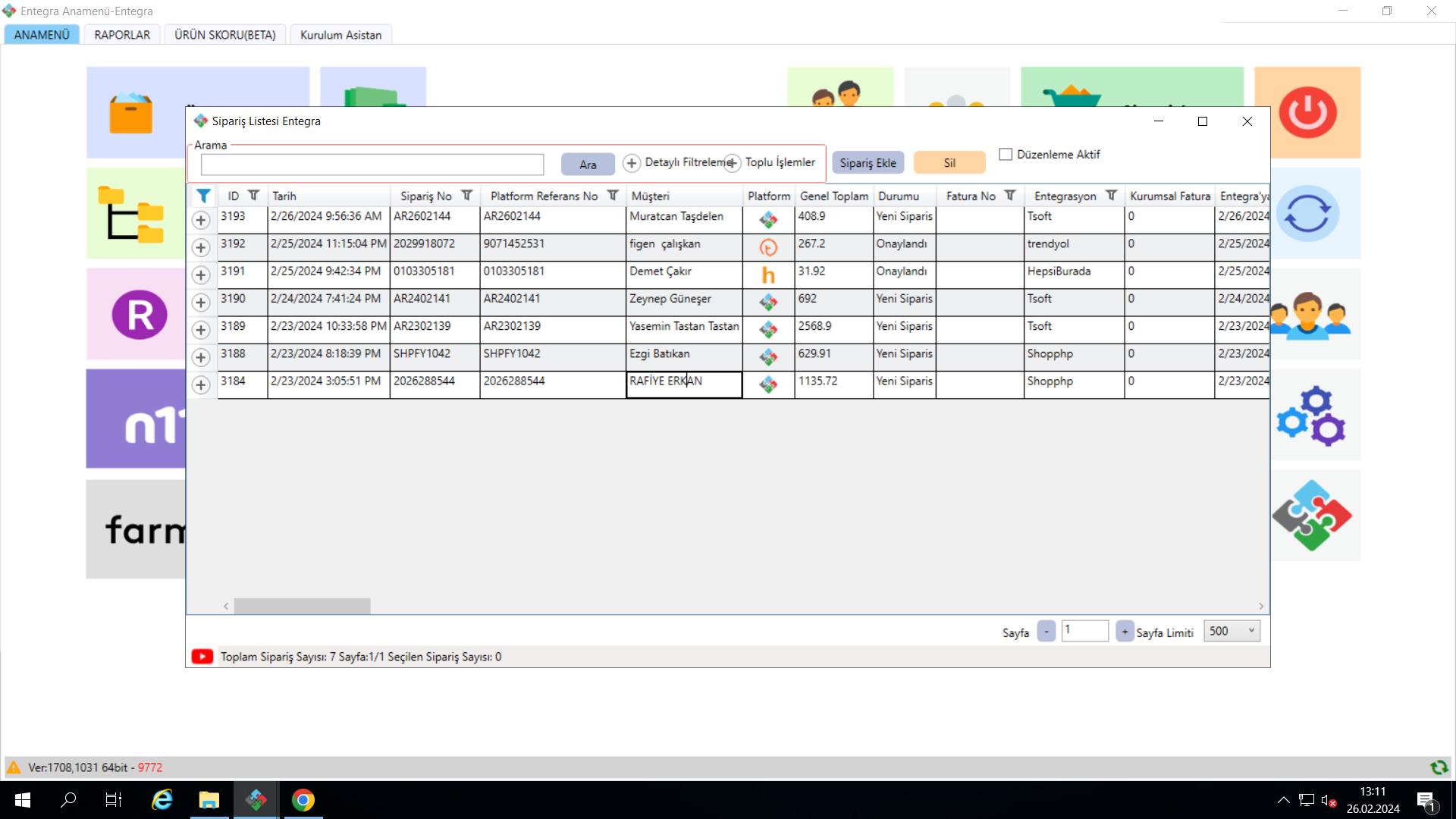
Task: Focus the Arama search input field
Action: [x=372, y=165]
